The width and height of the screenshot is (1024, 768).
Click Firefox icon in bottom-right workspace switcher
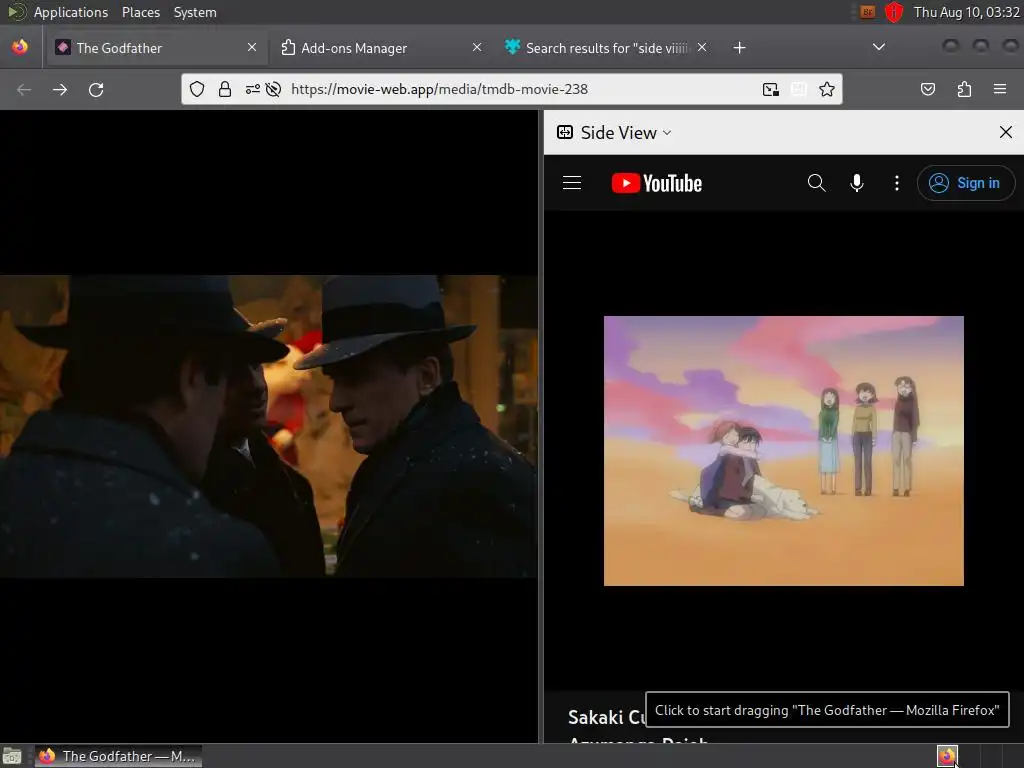click(947, 756)
